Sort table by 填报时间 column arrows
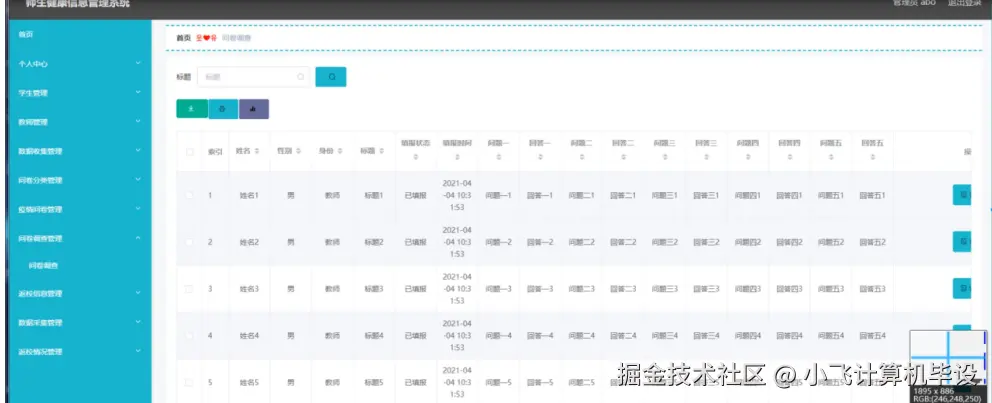 457,156
